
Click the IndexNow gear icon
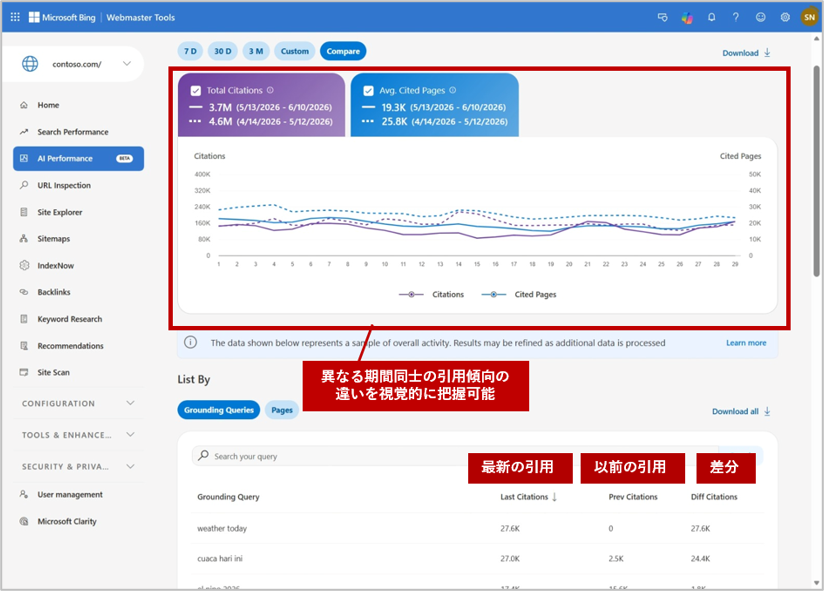click(x=24, y=265)
